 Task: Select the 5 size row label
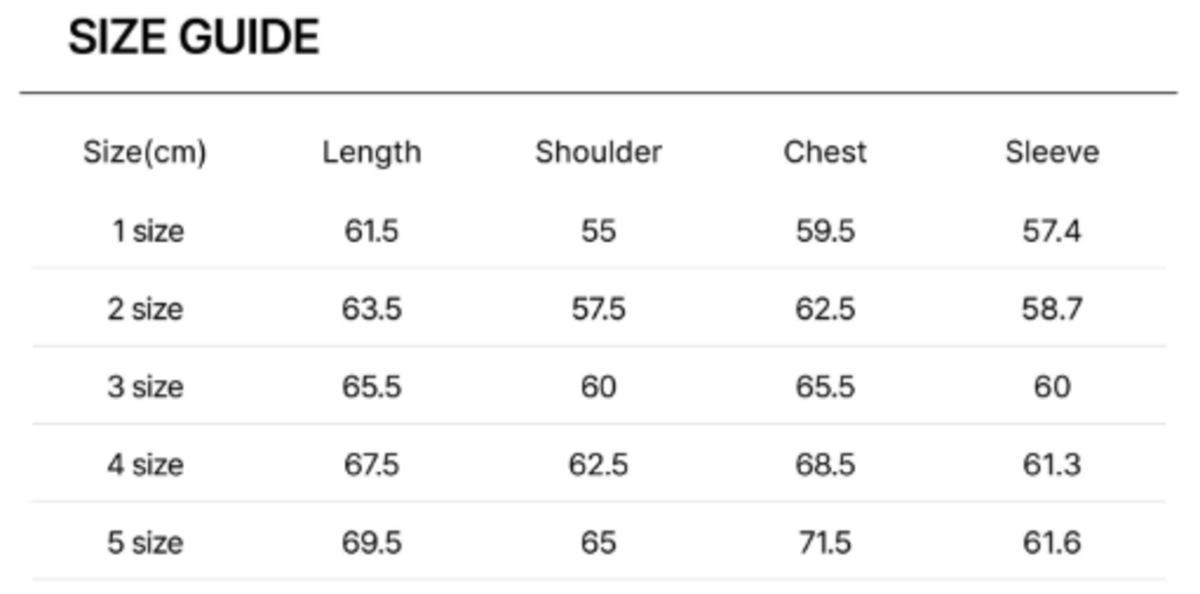tap(146, 543)
